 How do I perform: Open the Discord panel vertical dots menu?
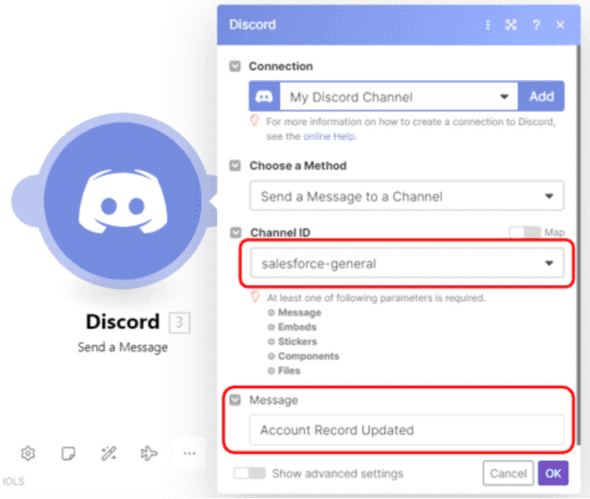(488, 25)
